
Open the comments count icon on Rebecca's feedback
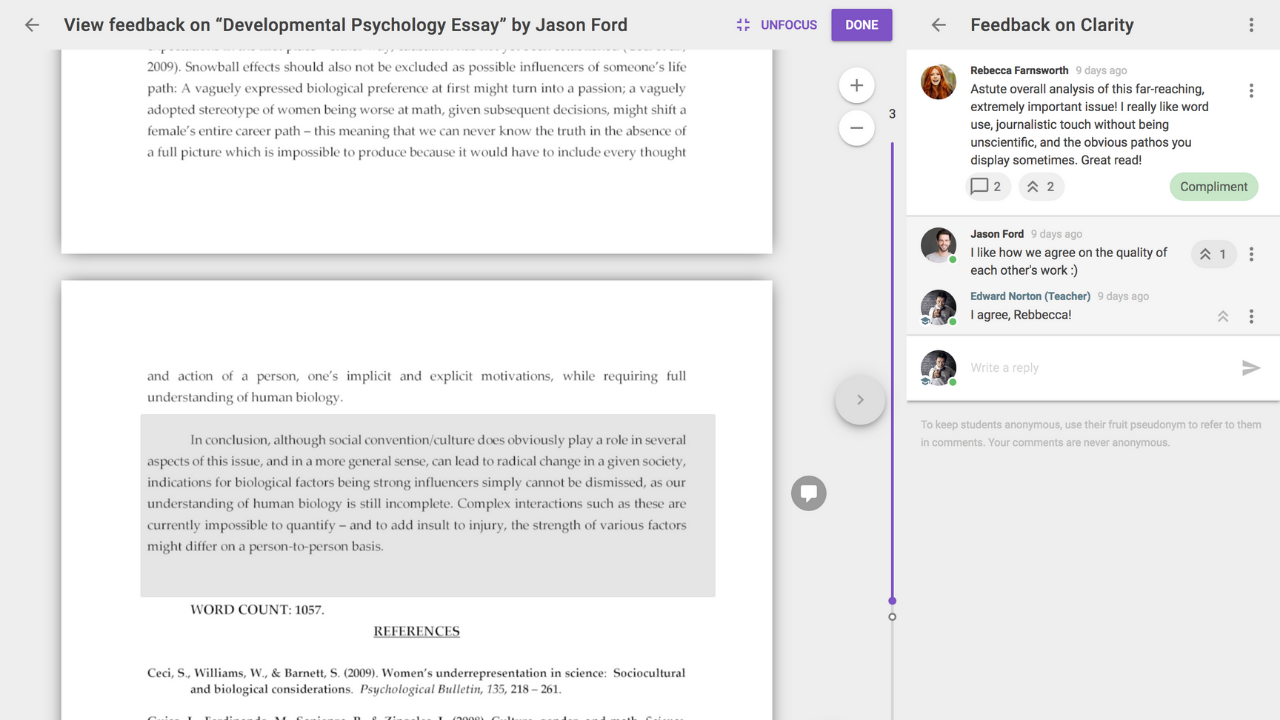[988, 186]
